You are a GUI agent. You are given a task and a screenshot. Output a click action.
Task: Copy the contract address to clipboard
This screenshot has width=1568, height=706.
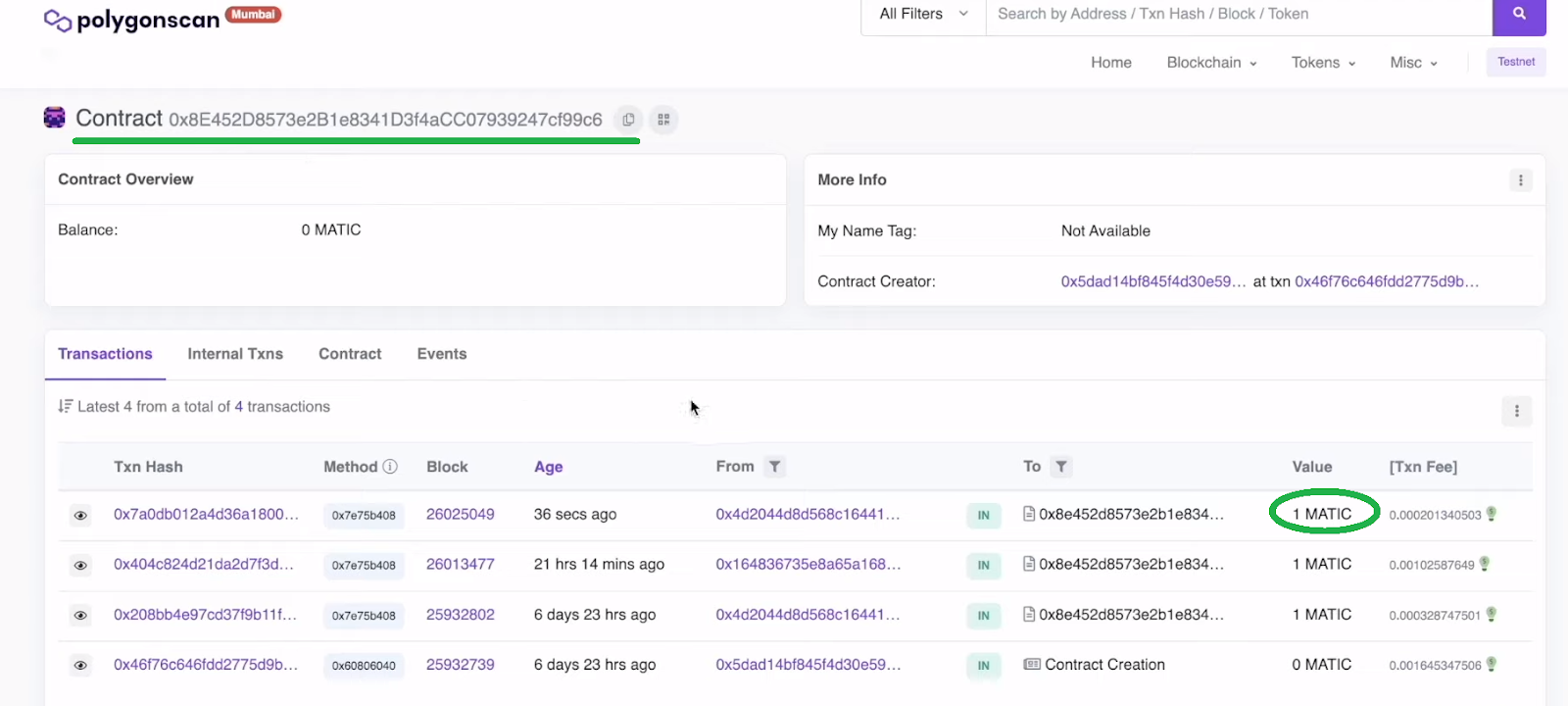[628, 120]
